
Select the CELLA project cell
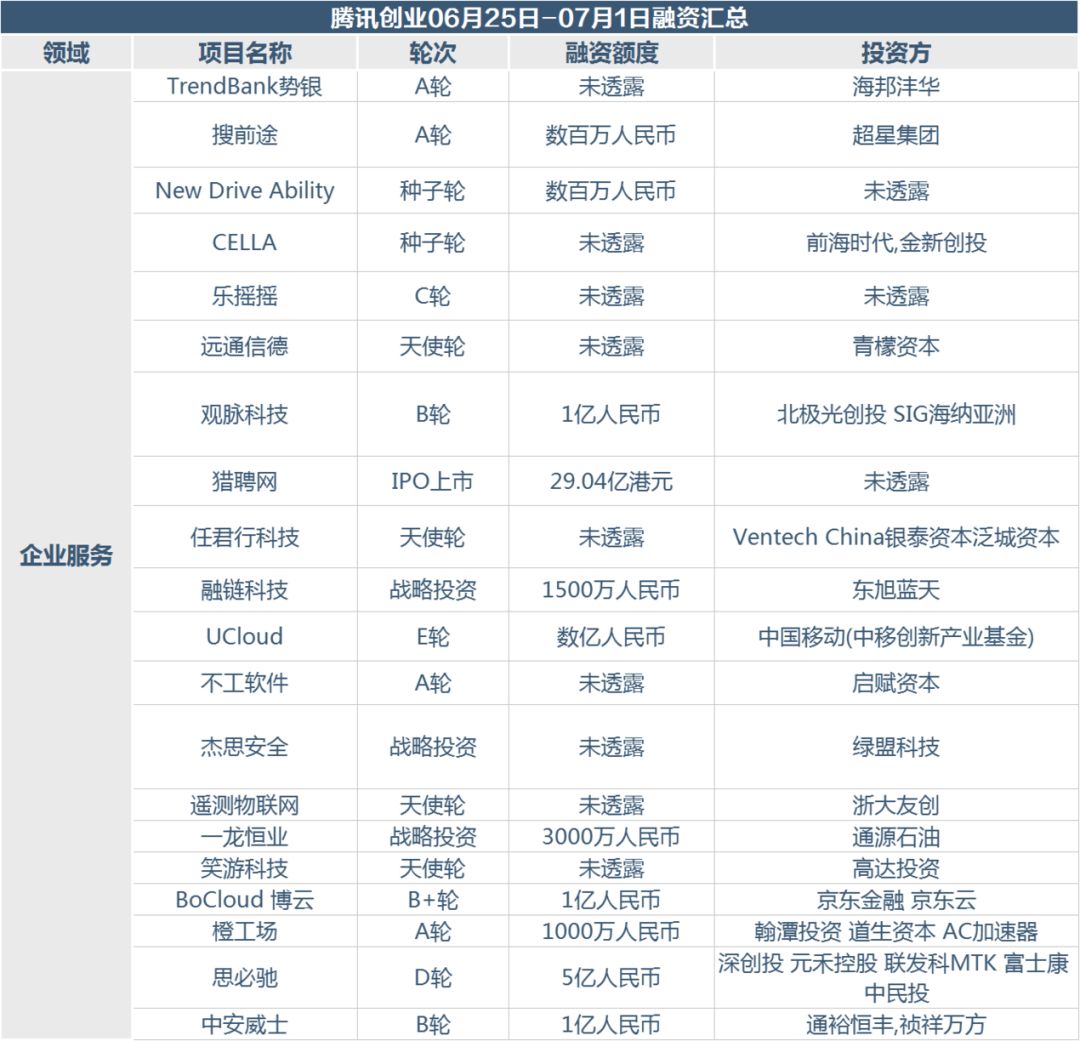[x=245, y=243]
